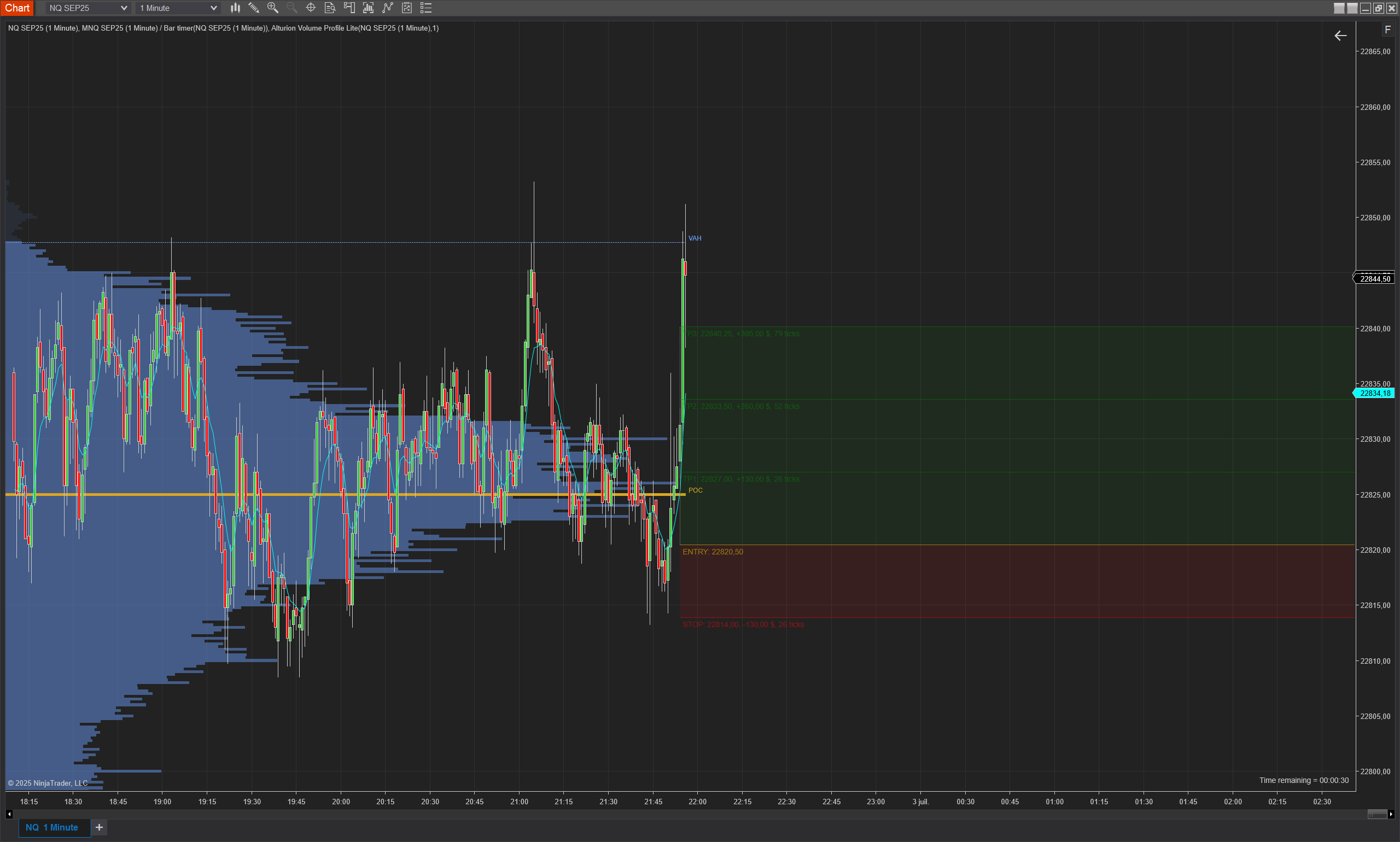Click the scrollbar left arrow
The image size is (1400, 842).
[x=9, y=814]
